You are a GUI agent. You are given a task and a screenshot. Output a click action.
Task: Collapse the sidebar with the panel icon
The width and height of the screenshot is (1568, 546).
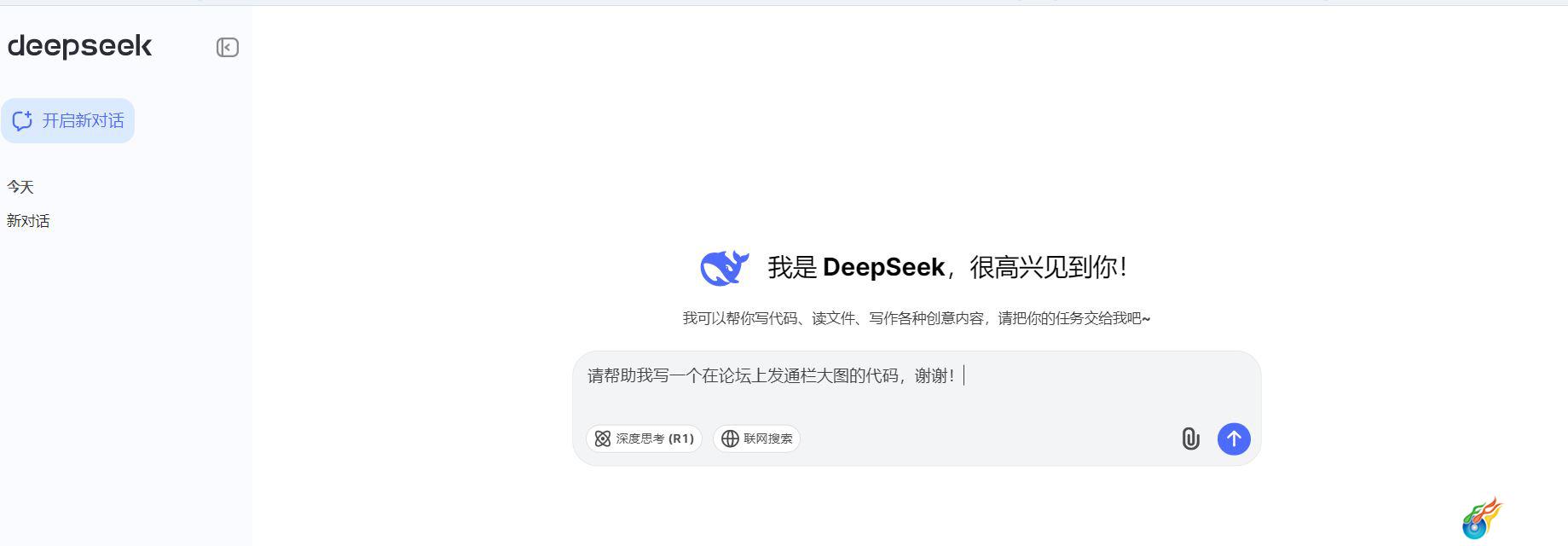[x=227, y=47]
